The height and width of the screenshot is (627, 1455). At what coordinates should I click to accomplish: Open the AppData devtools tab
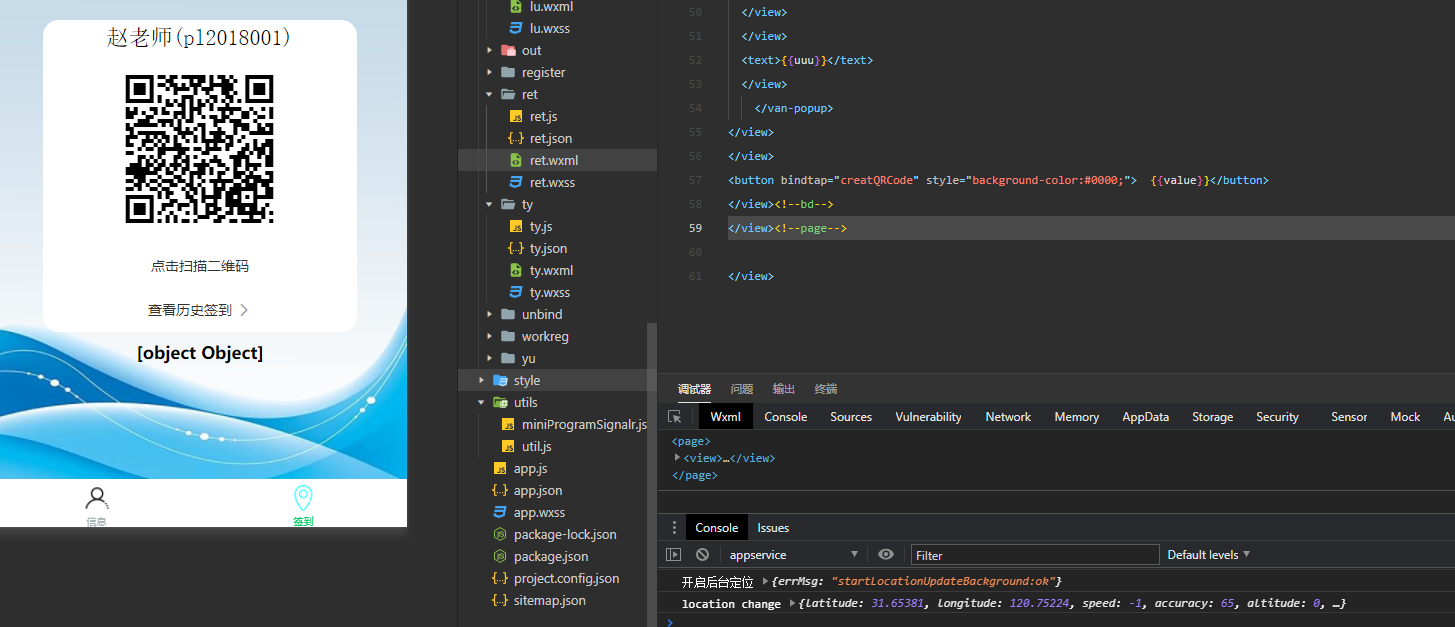click(x=1145, y=417)
